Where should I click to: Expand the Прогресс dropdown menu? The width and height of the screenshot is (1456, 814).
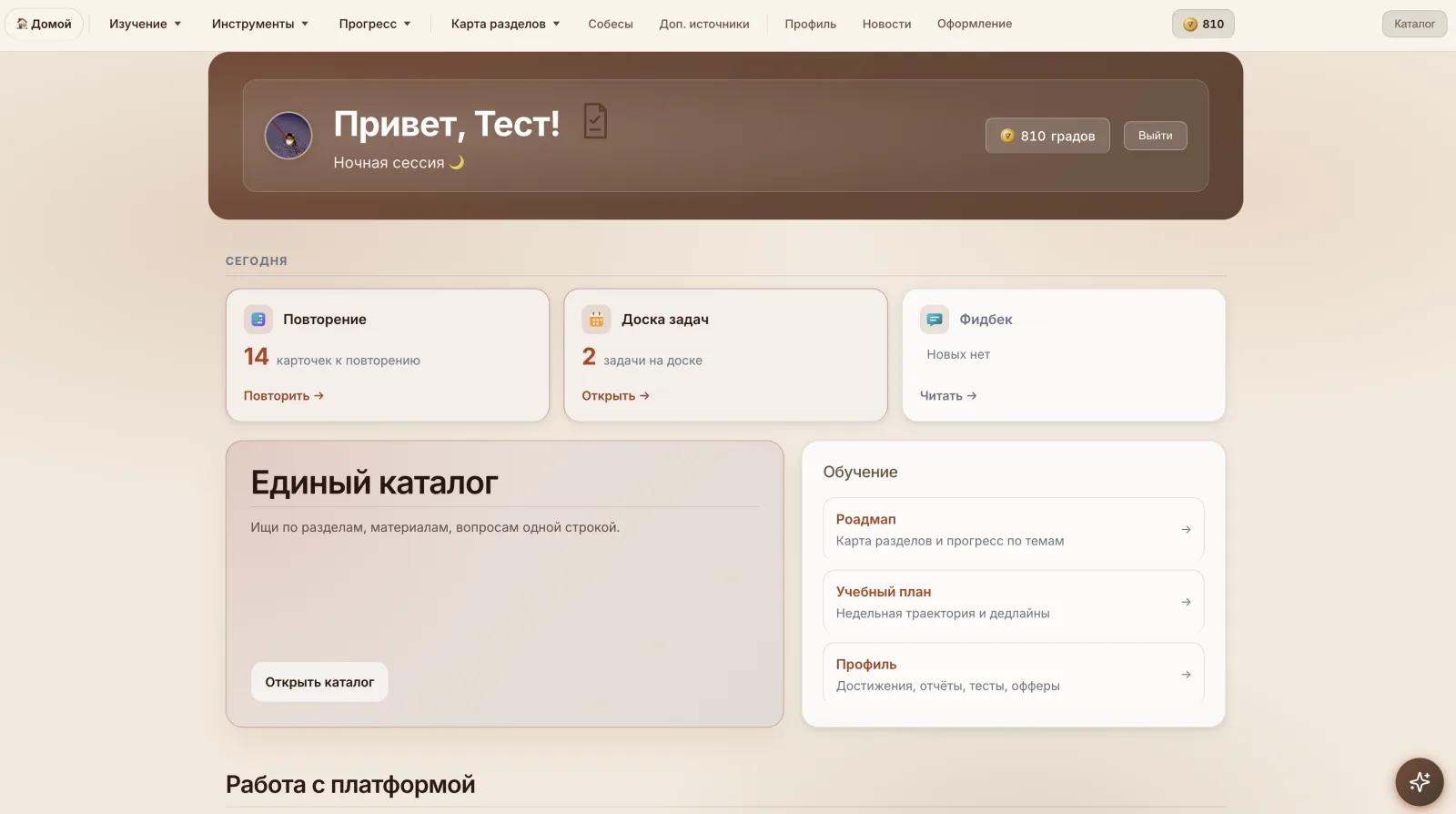point(375,24)
